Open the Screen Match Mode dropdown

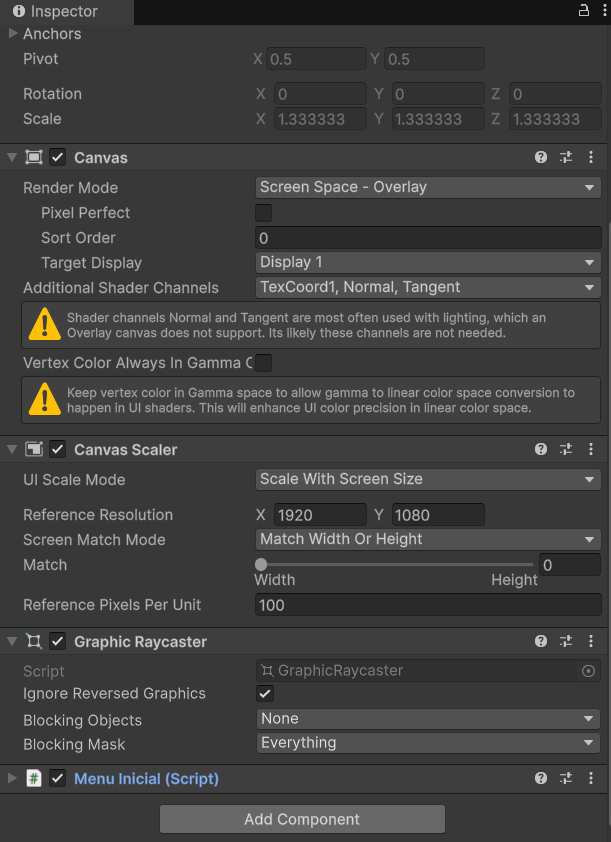pos(428,539)
